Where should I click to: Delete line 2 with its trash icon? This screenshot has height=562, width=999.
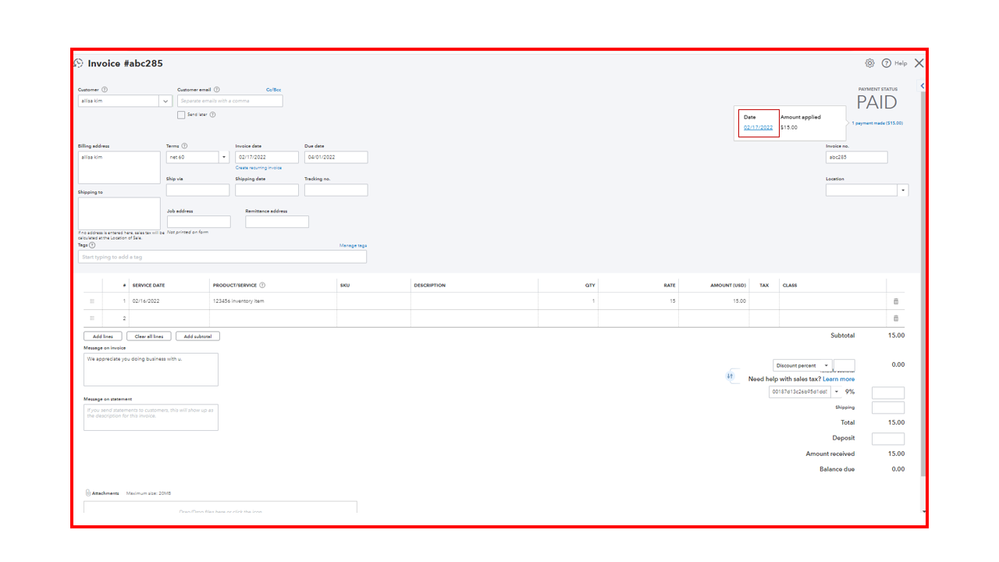tap(896, 318)
